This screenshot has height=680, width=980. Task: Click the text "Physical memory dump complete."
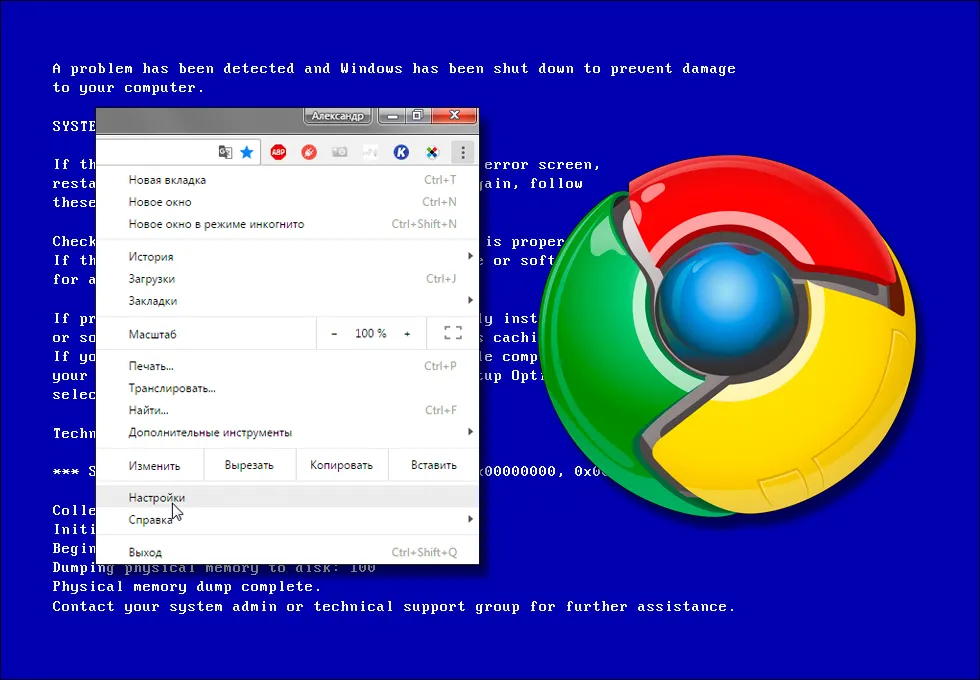(187, 587)
